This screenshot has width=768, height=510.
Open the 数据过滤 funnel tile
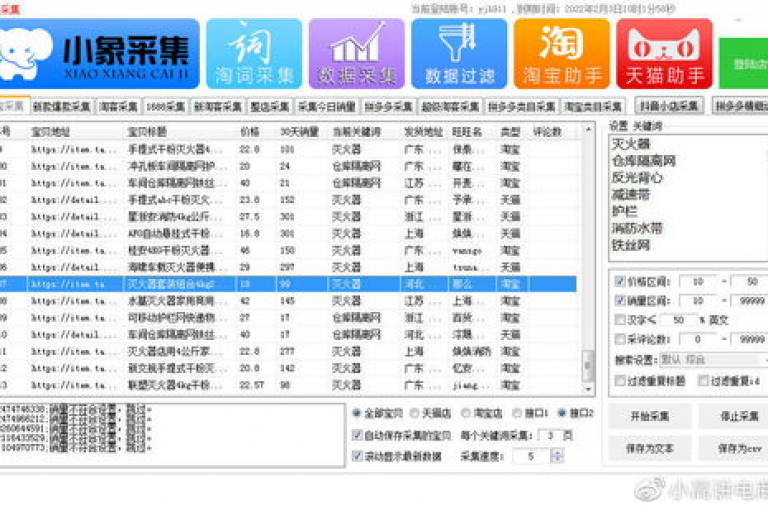click(x=459, y=54)
